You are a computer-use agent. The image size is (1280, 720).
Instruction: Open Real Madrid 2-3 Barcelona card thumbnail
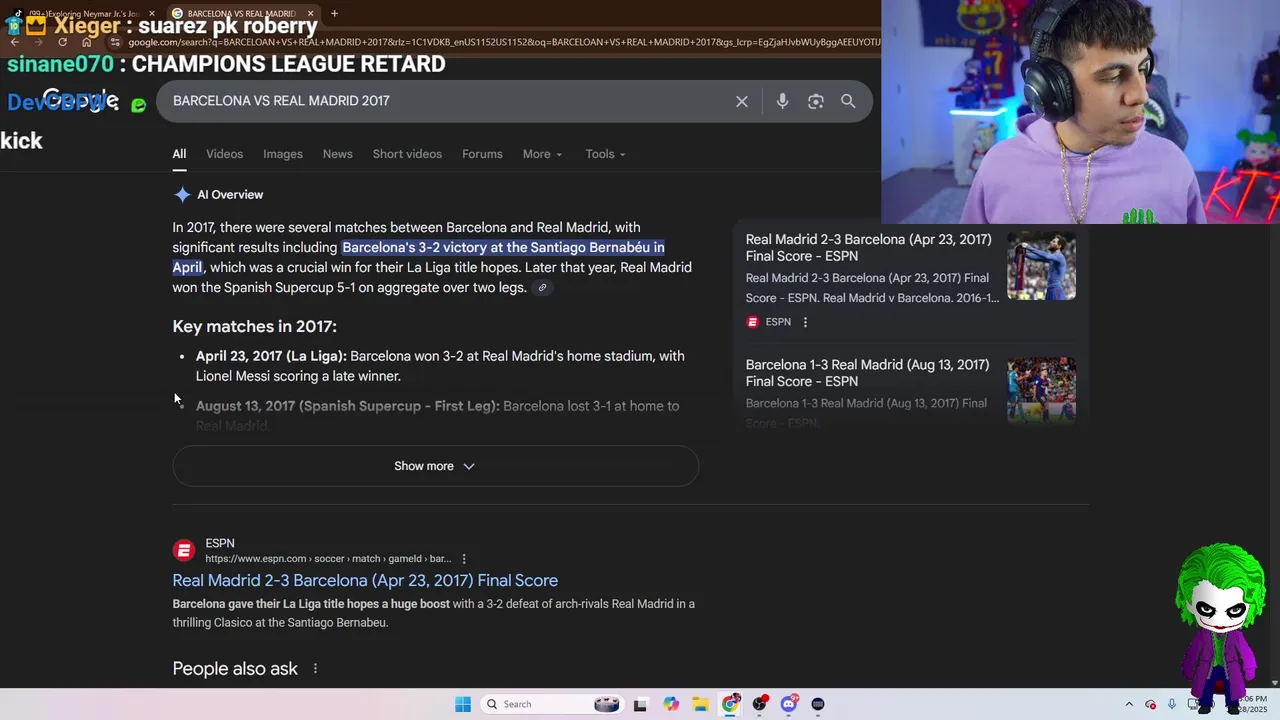coord(1041,266)
